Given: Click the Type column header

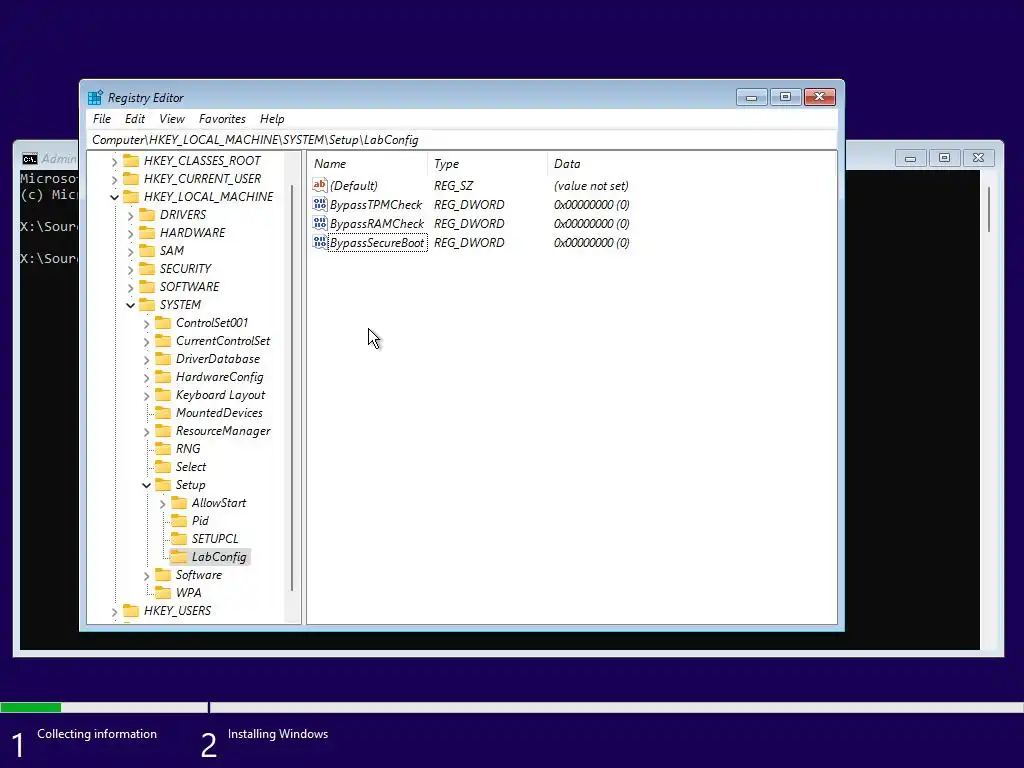Looking at the screenshot, I should click(487, 164).
